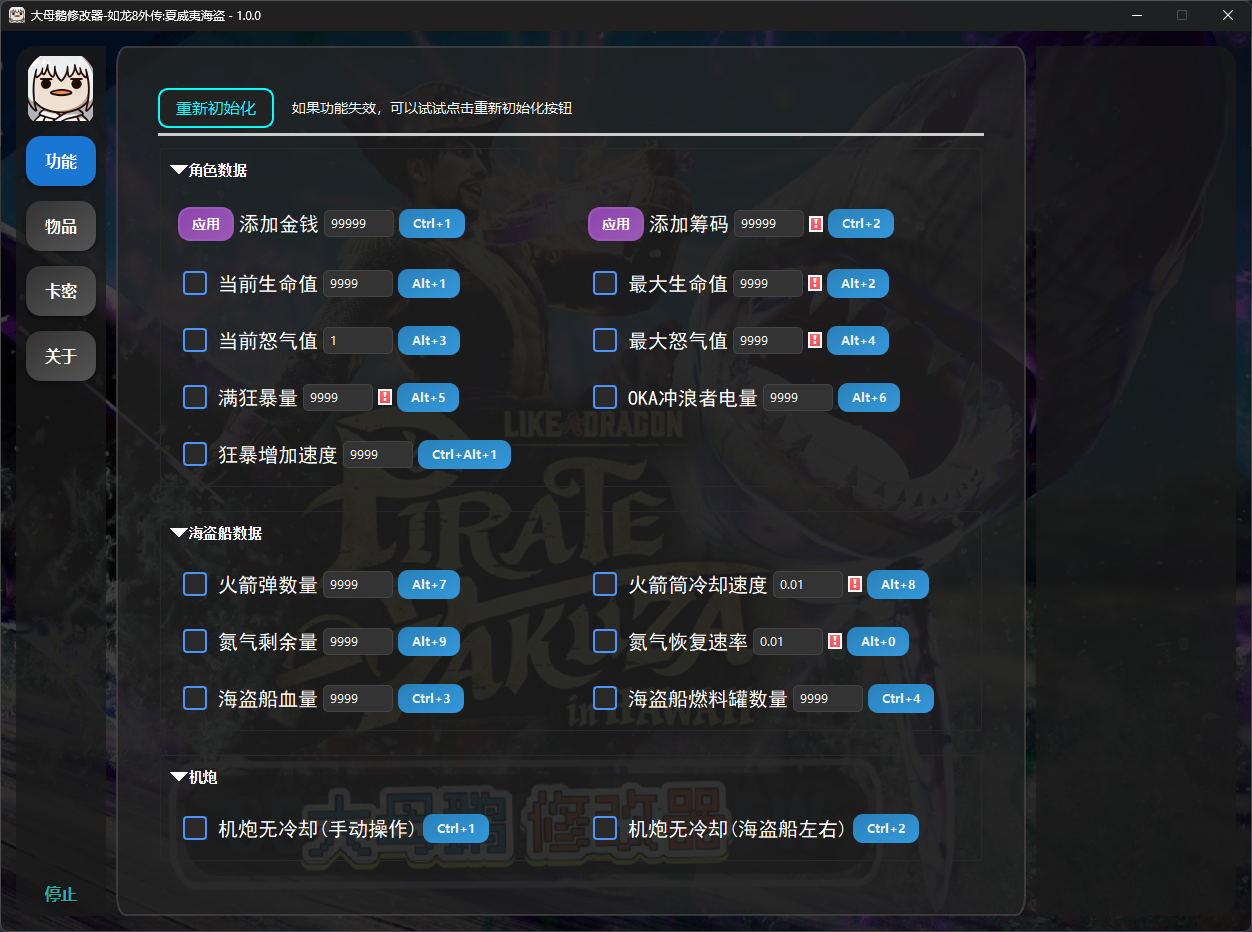Focus the 添加筹码 value field
This screenshot has width=1252, height=932.
point(769,224)
